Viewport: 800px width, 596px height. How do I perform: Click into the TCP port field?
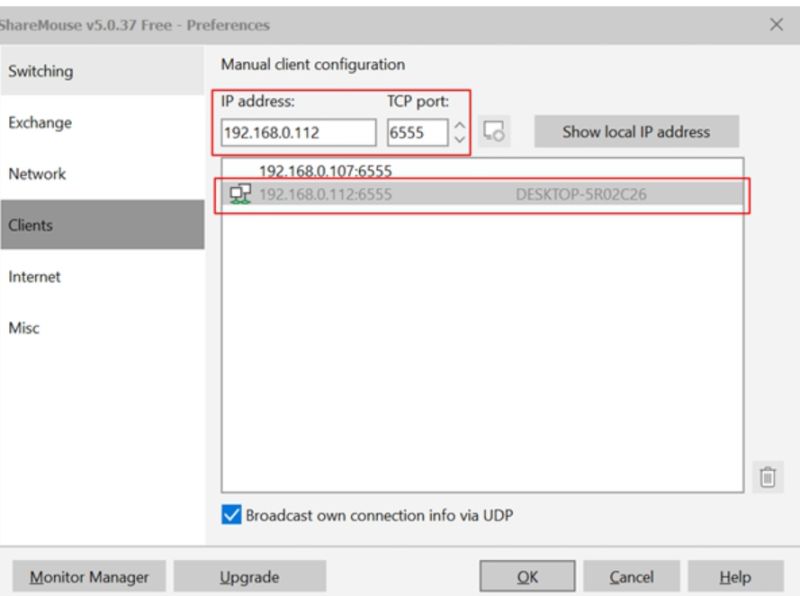coord(417,133)
